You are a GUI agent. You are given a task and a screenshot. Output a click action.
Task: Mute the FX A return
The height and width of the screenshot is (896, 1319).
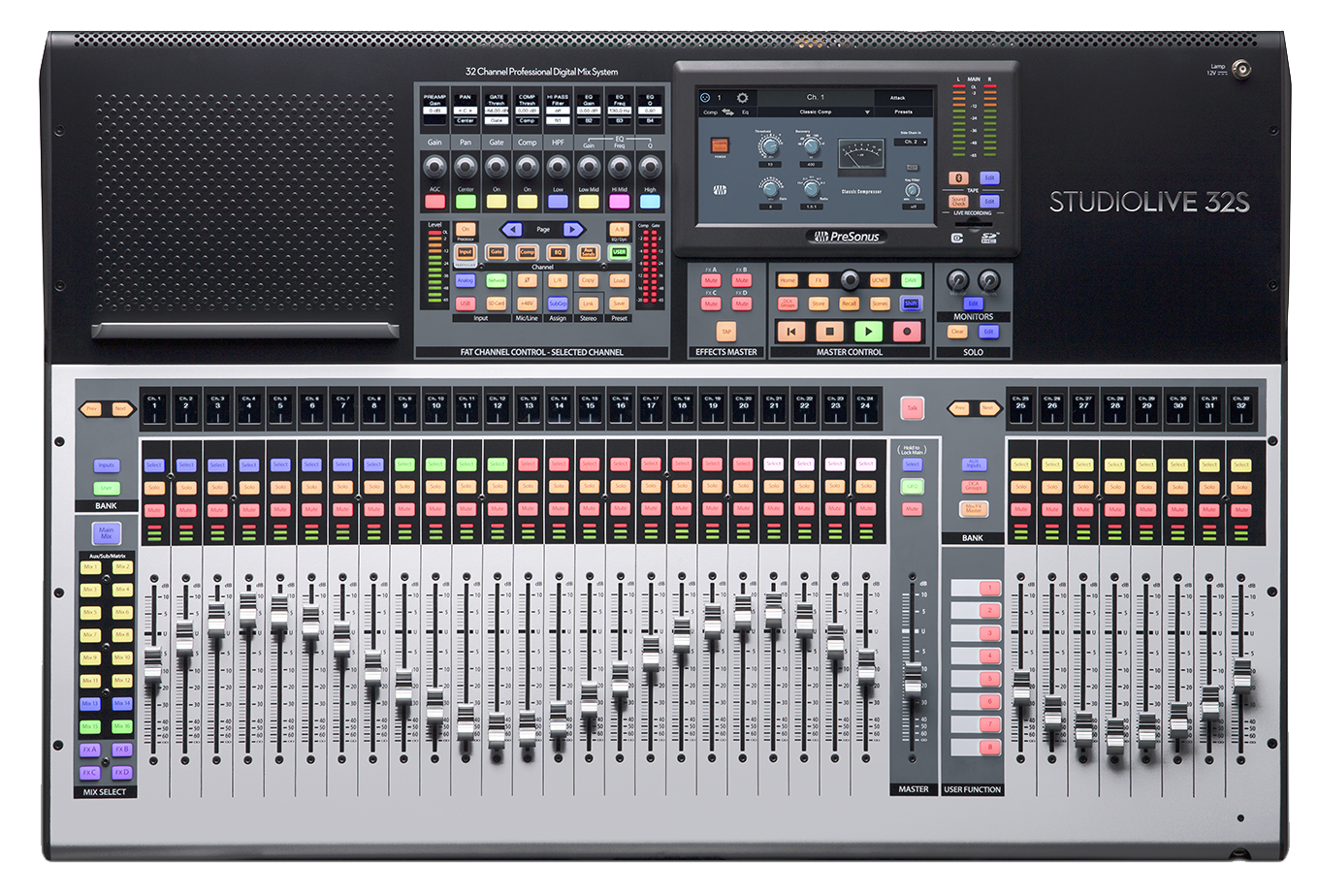click(711, 280)
